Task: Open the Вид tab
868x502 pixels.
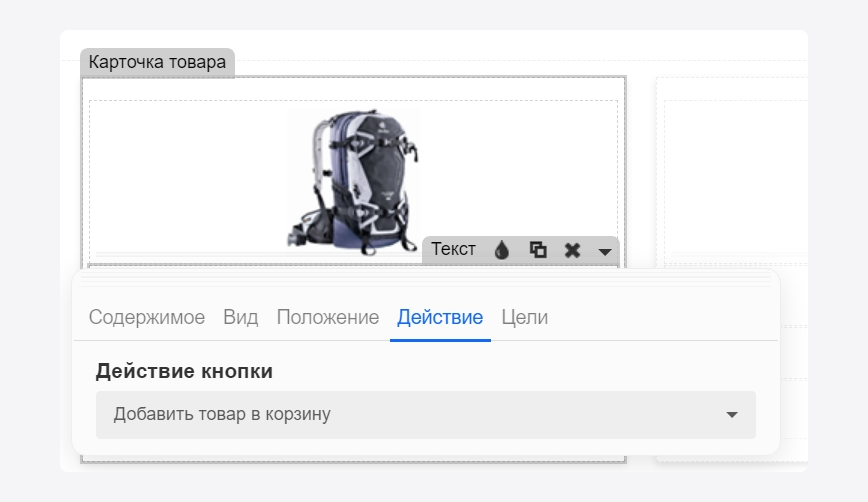Action: pos(240,317)
